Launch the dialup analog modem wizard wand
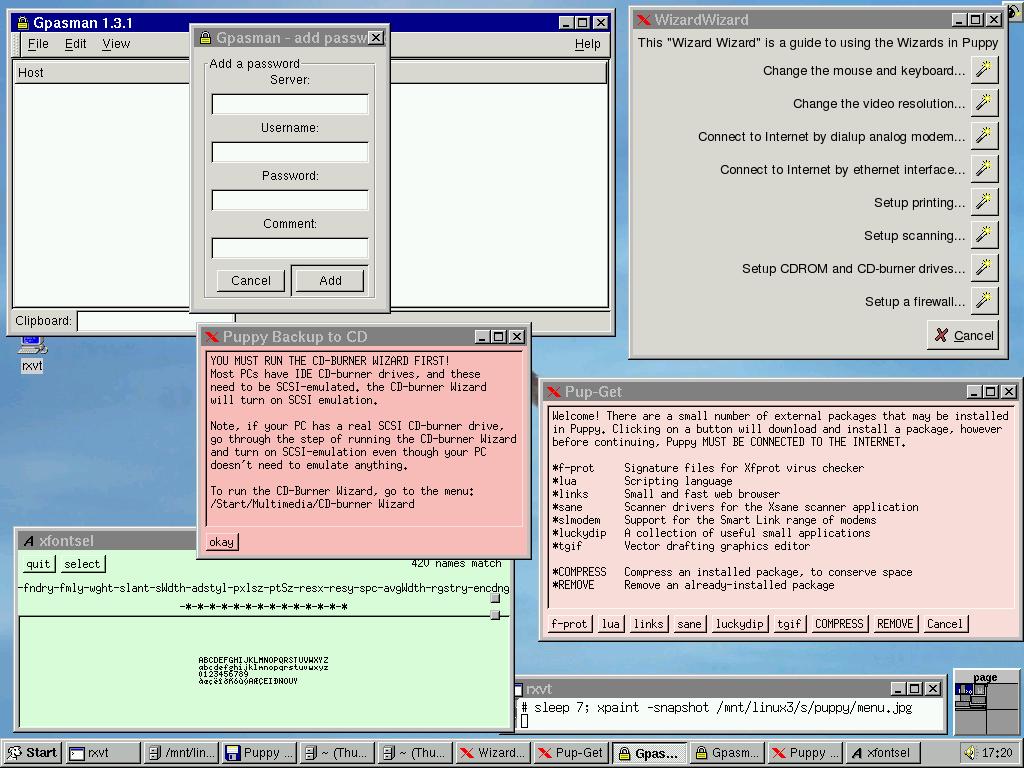The width and height of the screenshot is (1024, 768). [x=984, y=136]
